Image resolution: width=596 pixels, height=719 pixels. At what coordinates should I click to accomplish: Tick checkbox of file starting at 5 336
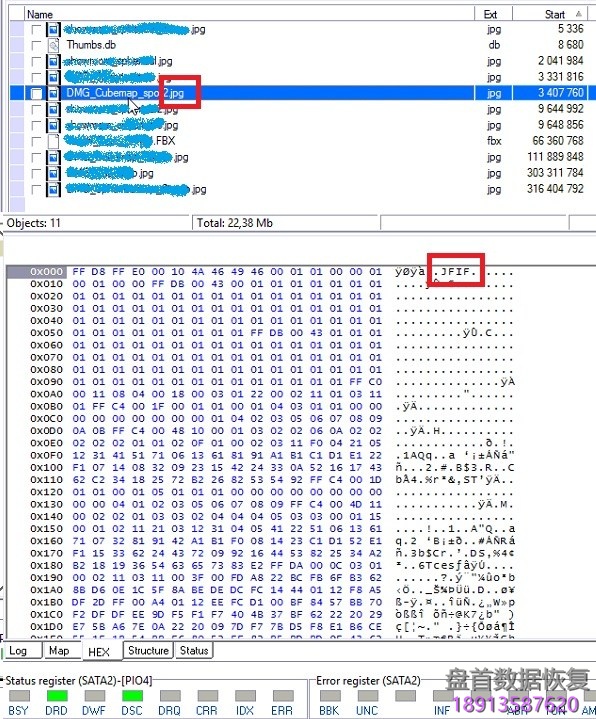coord(36,29)
